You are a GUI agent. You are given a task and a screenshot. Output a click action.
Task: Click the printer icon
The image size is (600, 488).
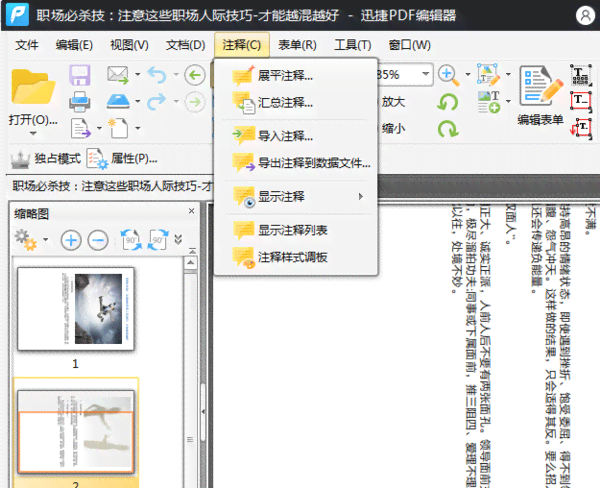[80, 101]
